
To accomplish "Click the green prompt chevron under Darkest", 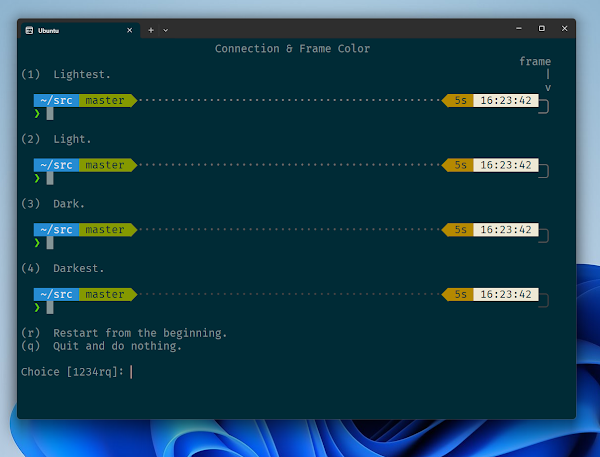I will [37, 307].
